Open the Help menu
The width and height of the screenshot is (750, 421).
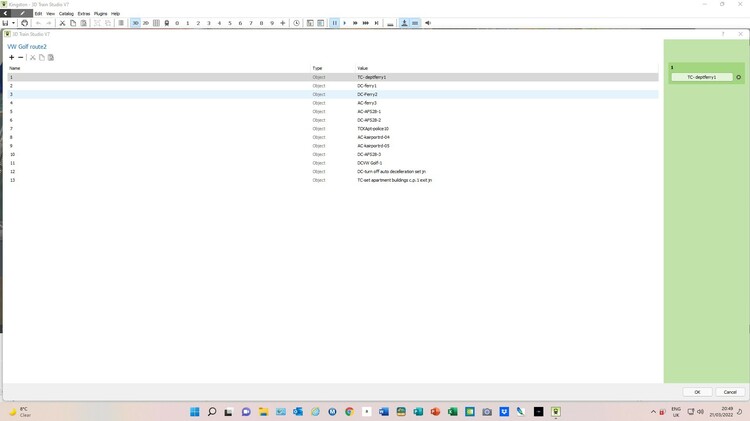[x=115, y=14]
